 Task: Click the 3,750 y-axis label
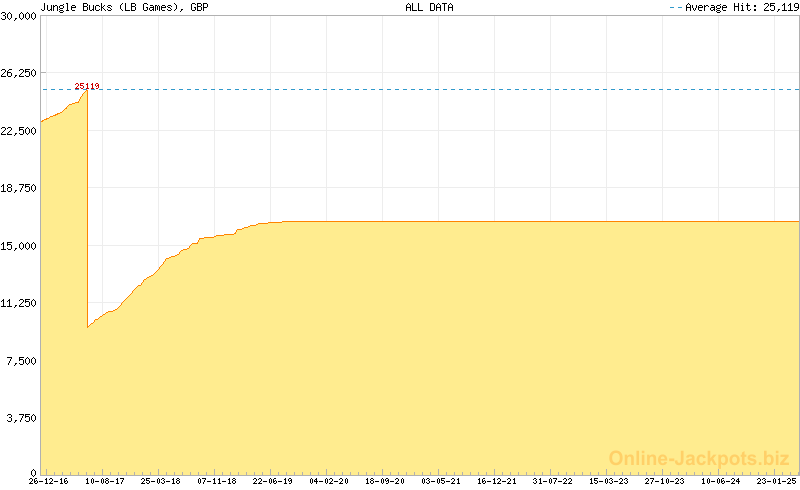point(22,417)
